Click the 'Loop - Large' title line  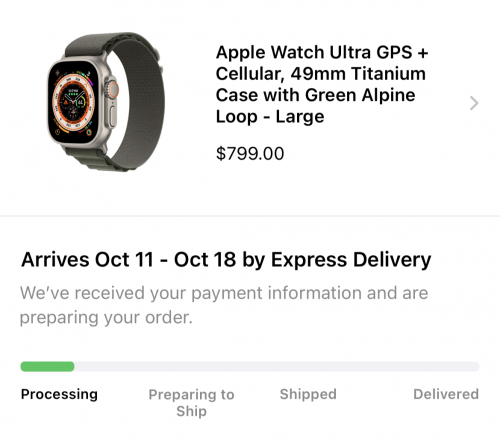270,117
